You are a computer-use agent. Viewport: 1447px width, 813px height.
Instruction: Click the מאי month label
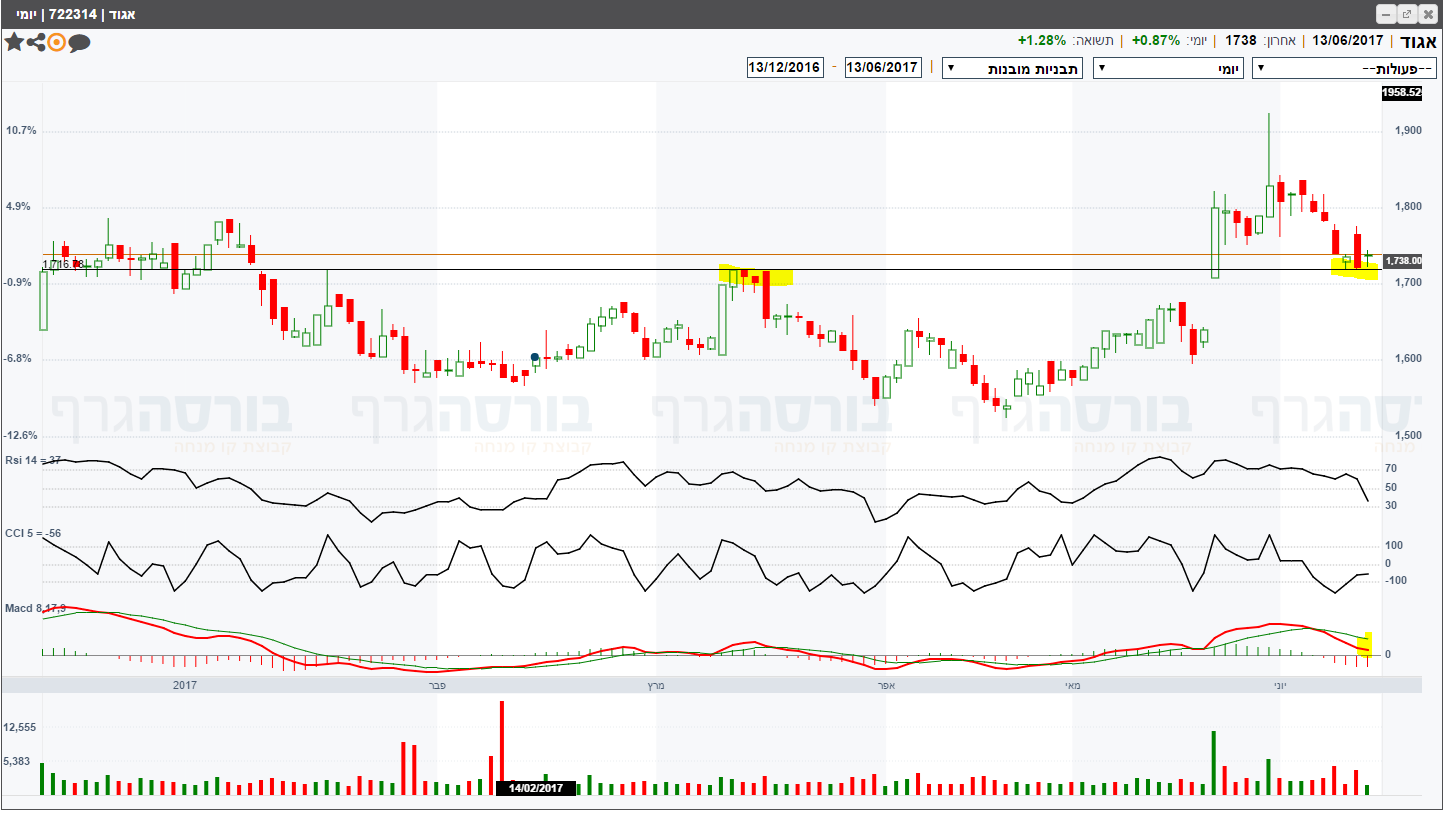click(1071, 685)
